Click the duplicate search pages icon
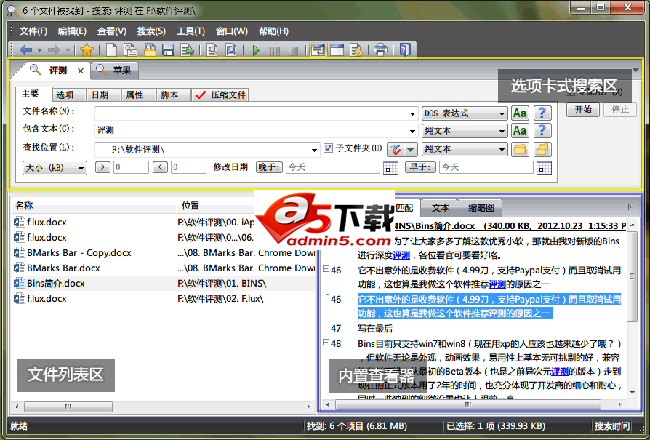 click(131, 50)
